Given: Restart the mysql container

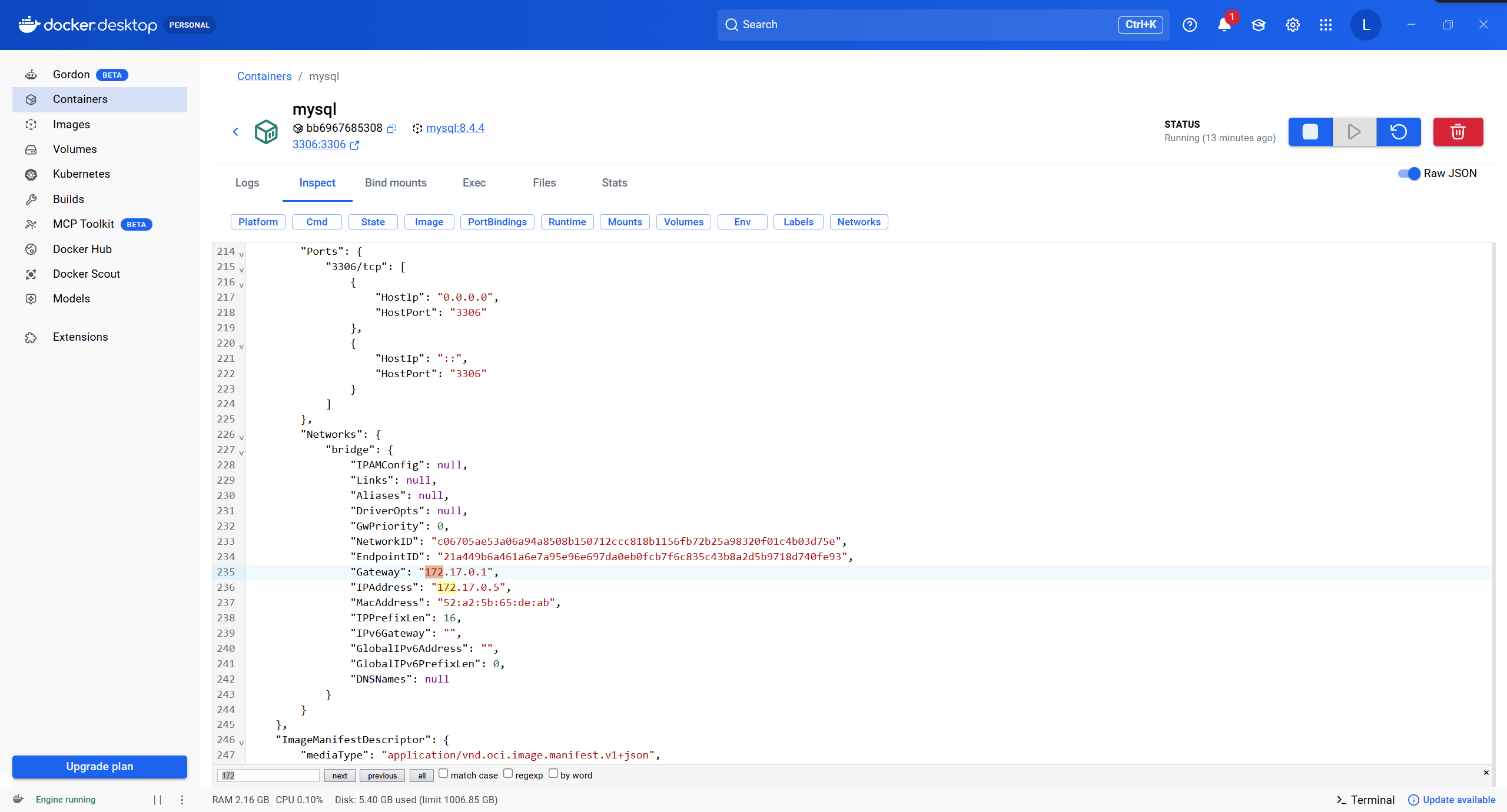Looking at the screenshot, I should [1398, 132].
